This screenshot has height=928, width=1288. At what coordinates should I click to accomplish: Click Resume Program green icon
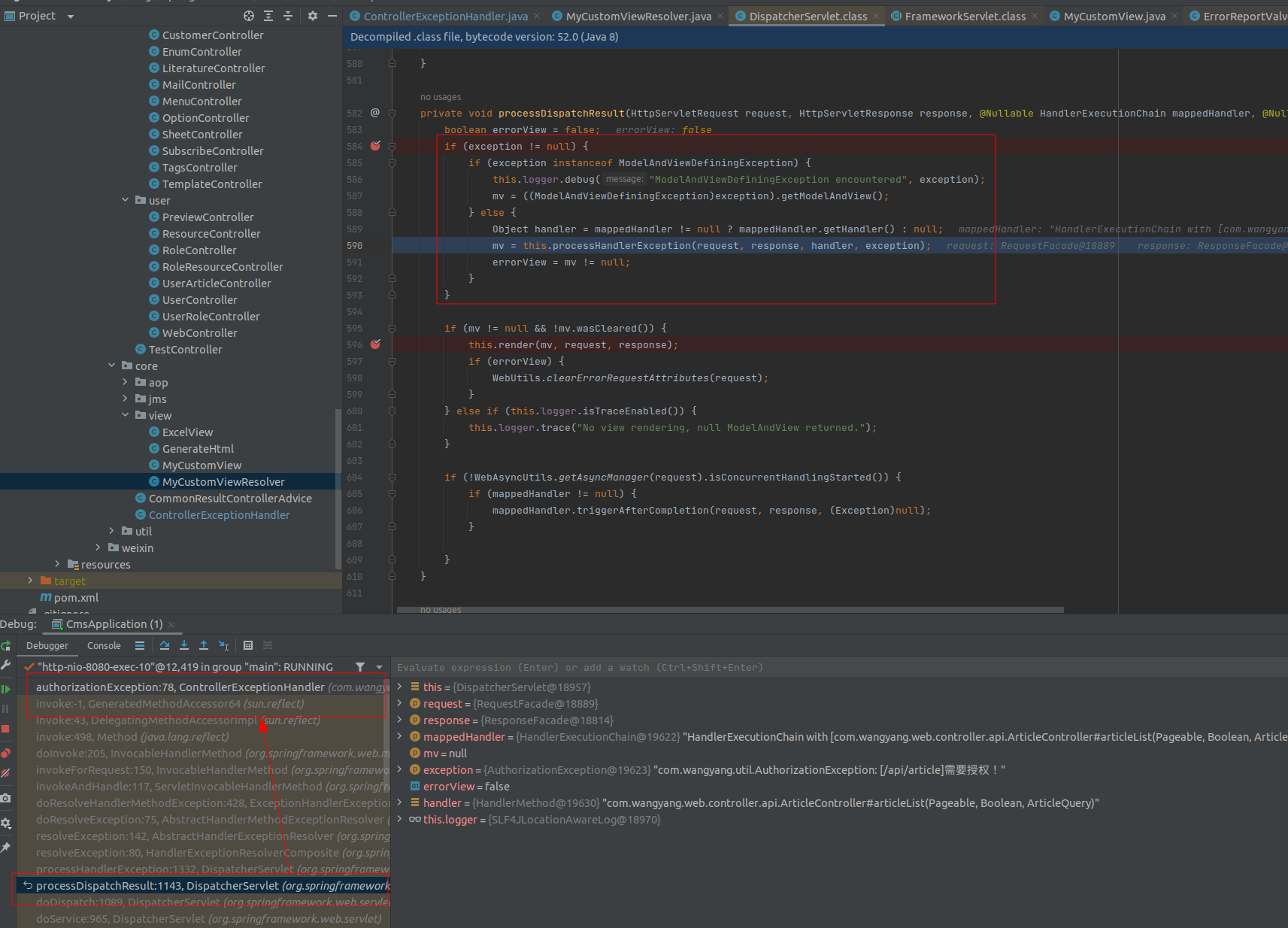tap(6, 689)
